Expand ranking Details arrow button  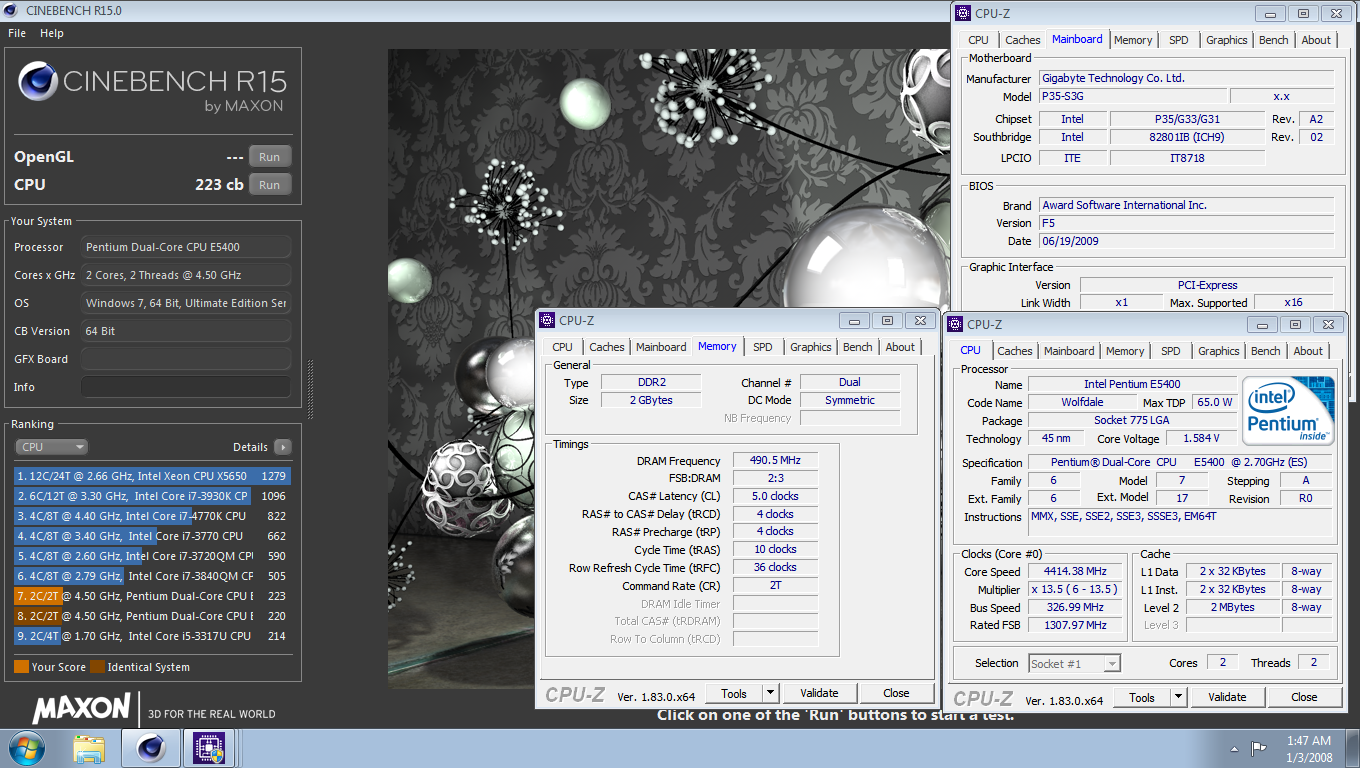tap(283, 447)
